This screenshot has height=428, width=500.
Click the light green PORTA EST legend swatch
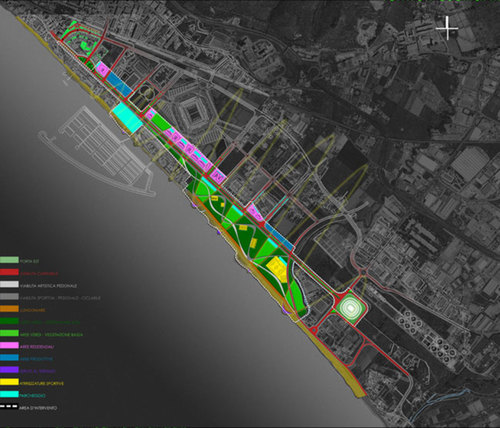coord(9,260)
